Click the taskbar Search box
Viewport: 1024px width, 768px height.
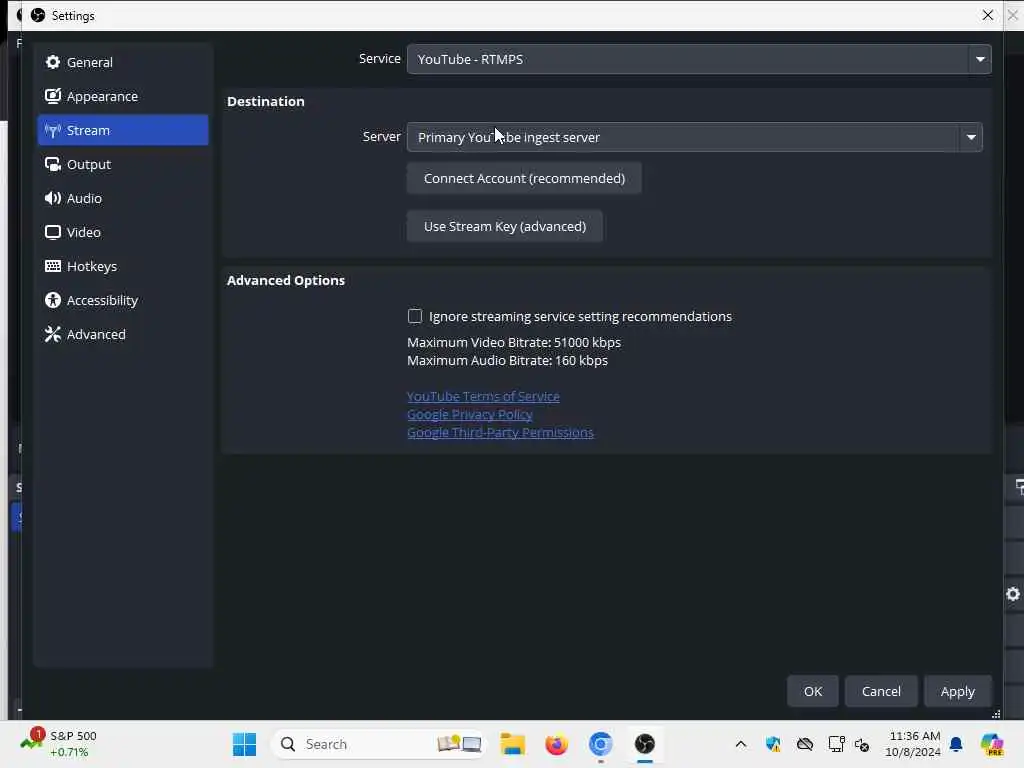coord(378,744)
